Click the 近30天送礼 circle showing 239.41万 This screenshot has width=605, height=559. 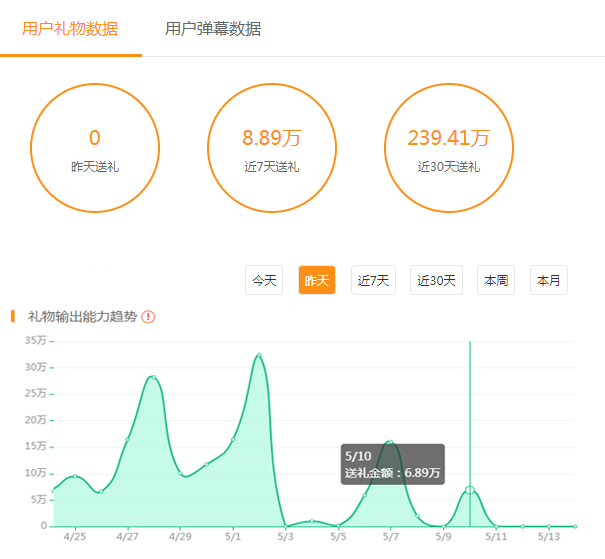tap(449, 148)
